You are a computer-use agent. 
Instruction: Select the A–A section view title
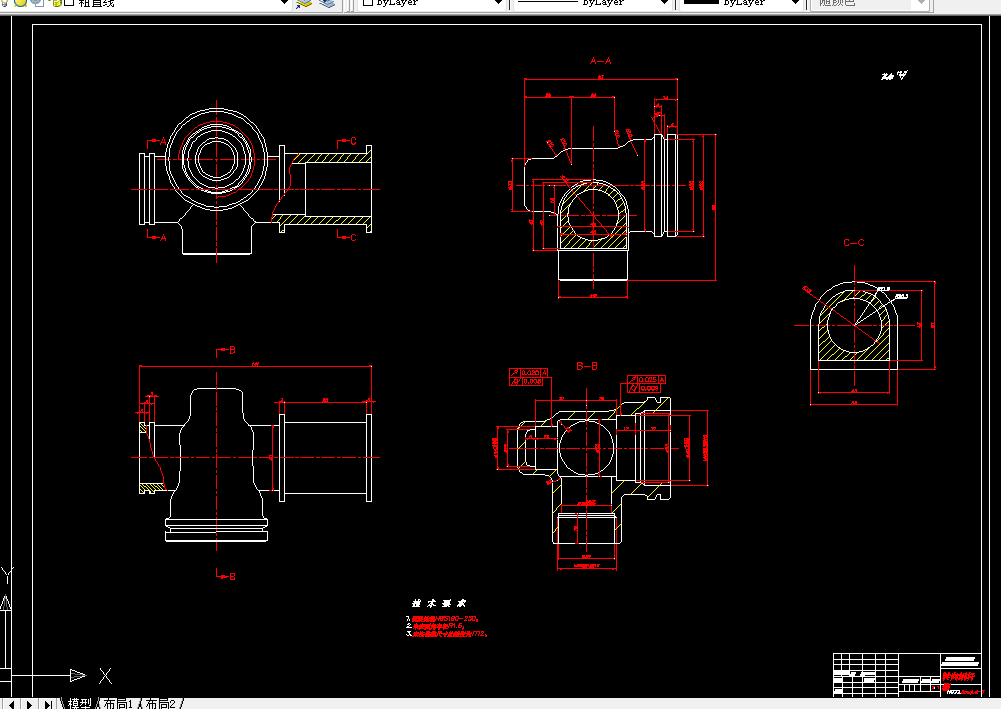(600, 61)
